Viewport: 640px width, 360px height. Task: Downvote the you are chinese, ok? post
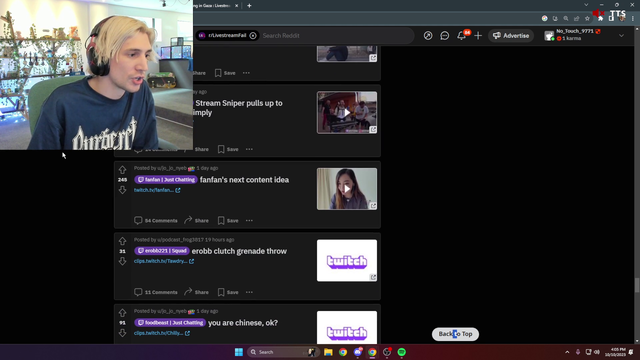pyautogui.click(x=122, y=333)
